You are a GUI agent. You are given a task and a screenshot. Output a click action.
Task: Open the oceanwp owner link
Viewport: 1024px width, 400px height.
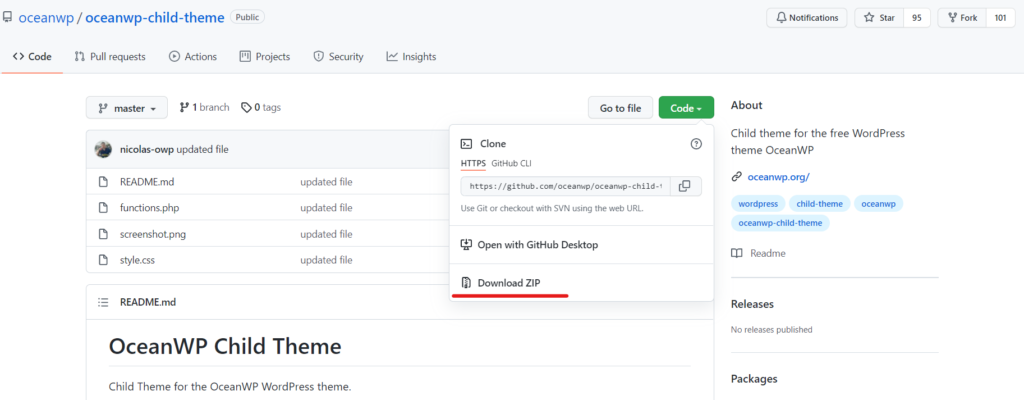(46, 18)
